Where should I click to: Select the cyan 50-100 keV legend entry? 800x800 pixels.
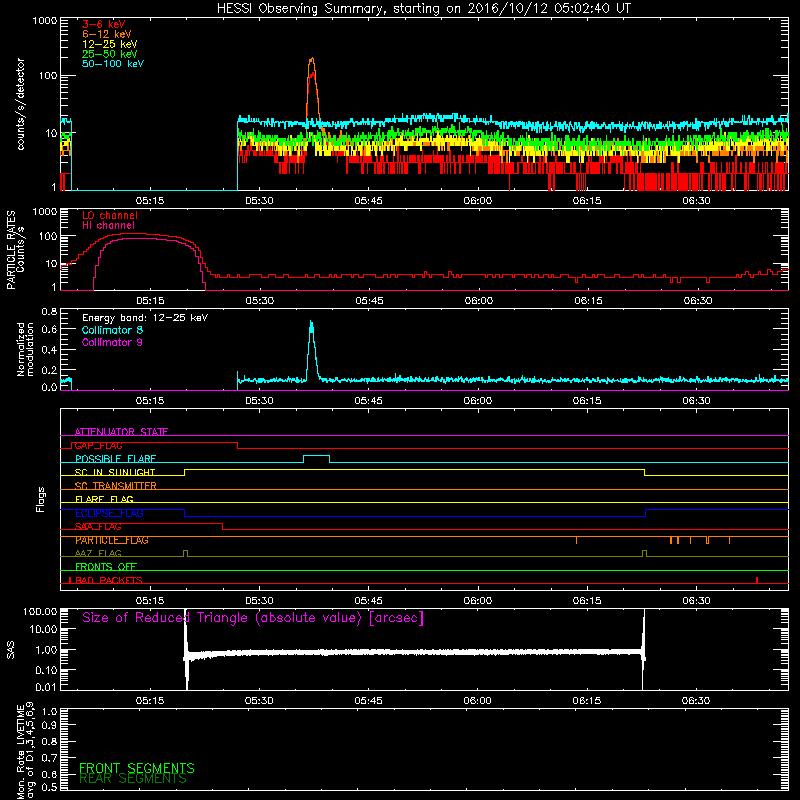(x=113, y=64)
